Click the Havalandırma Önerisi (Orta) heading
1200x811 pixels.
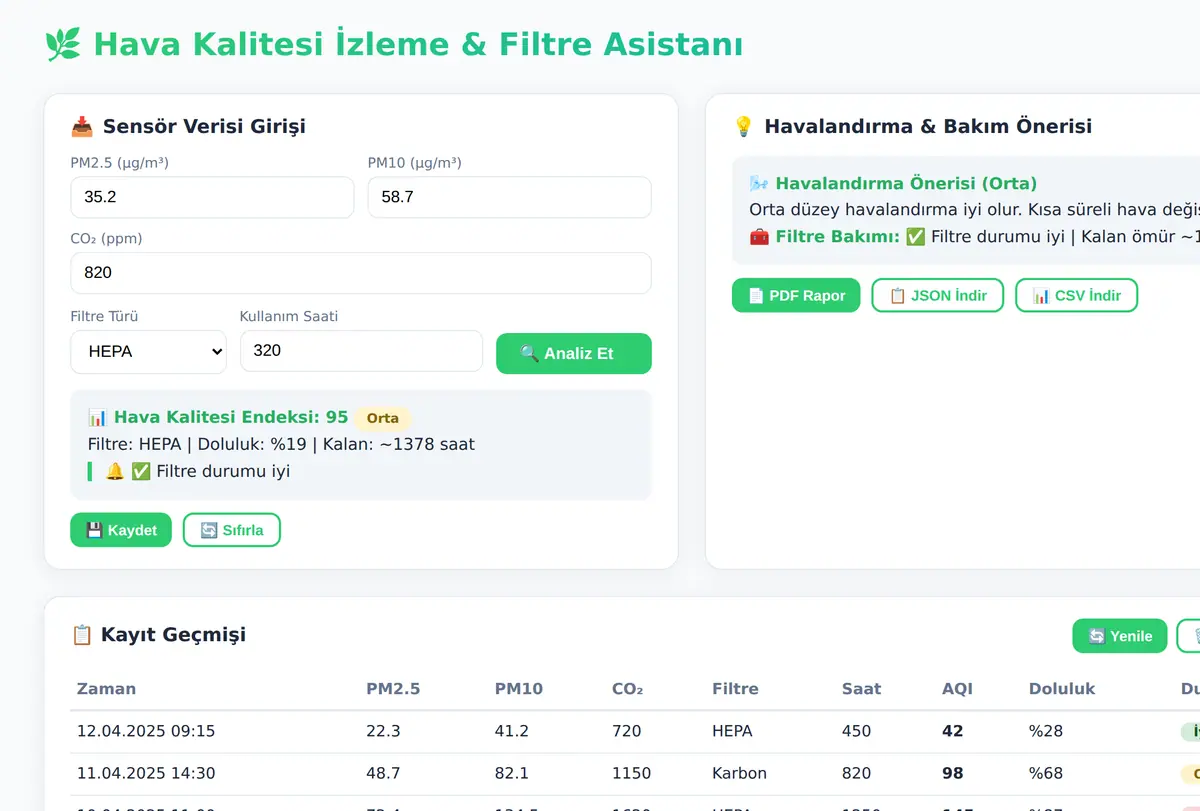906,184
